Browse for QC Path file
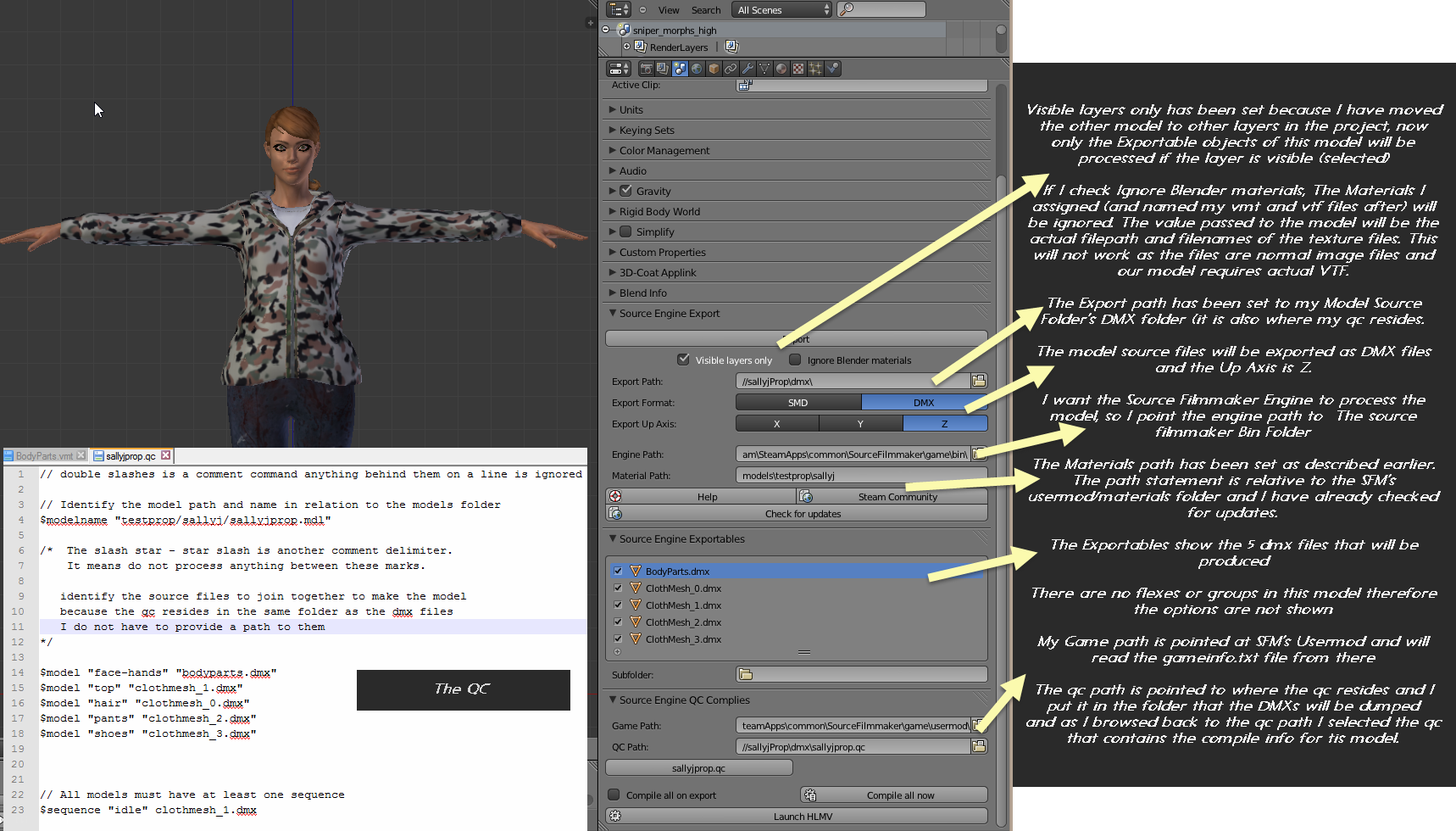The width and height of the screenshot is (1456, 831). pyautogui.click(x=979, y=746)
